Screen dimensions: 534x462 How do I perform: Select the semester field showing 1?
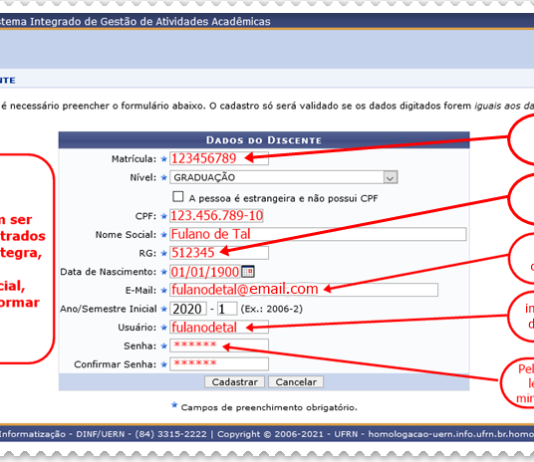coord(227,309)
